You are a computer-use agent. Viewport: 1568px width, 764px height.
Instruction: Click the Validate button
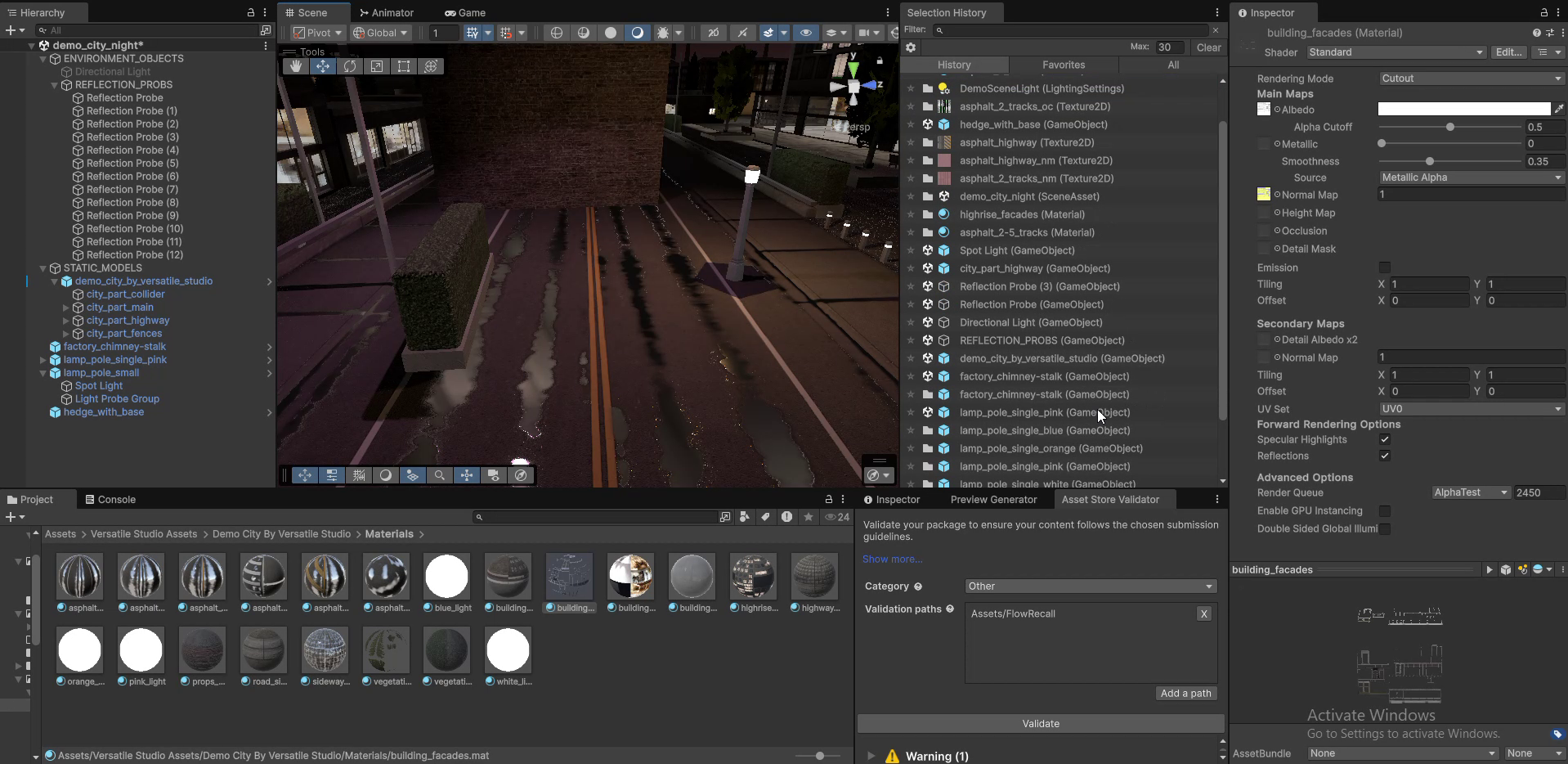point(1041,723)
